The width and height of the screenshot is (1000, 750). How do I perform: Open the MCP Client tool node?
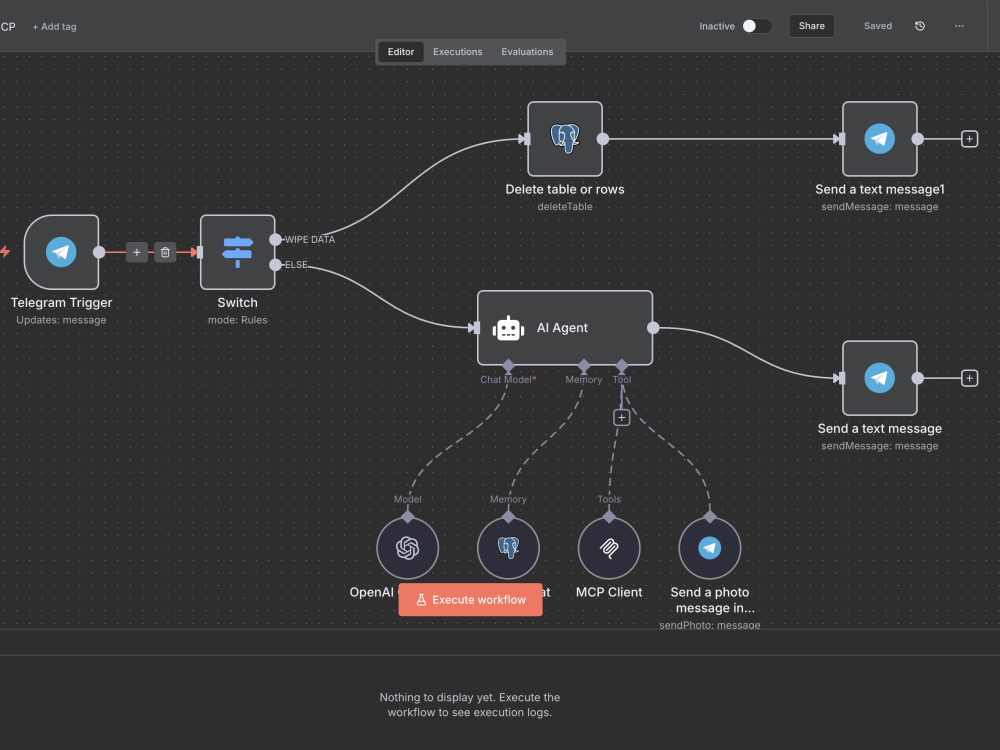(x=609, y=548)
